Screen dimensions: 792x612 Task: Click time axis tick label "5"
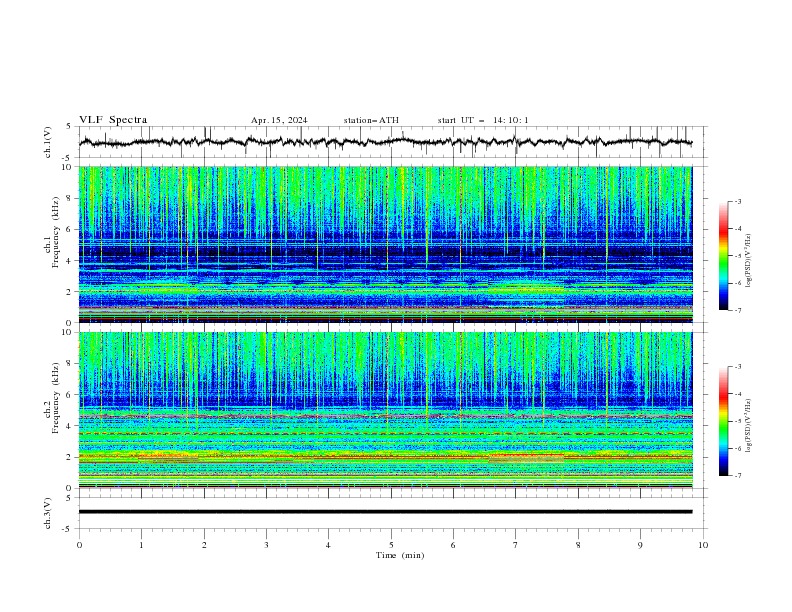(x=391, y=545)
